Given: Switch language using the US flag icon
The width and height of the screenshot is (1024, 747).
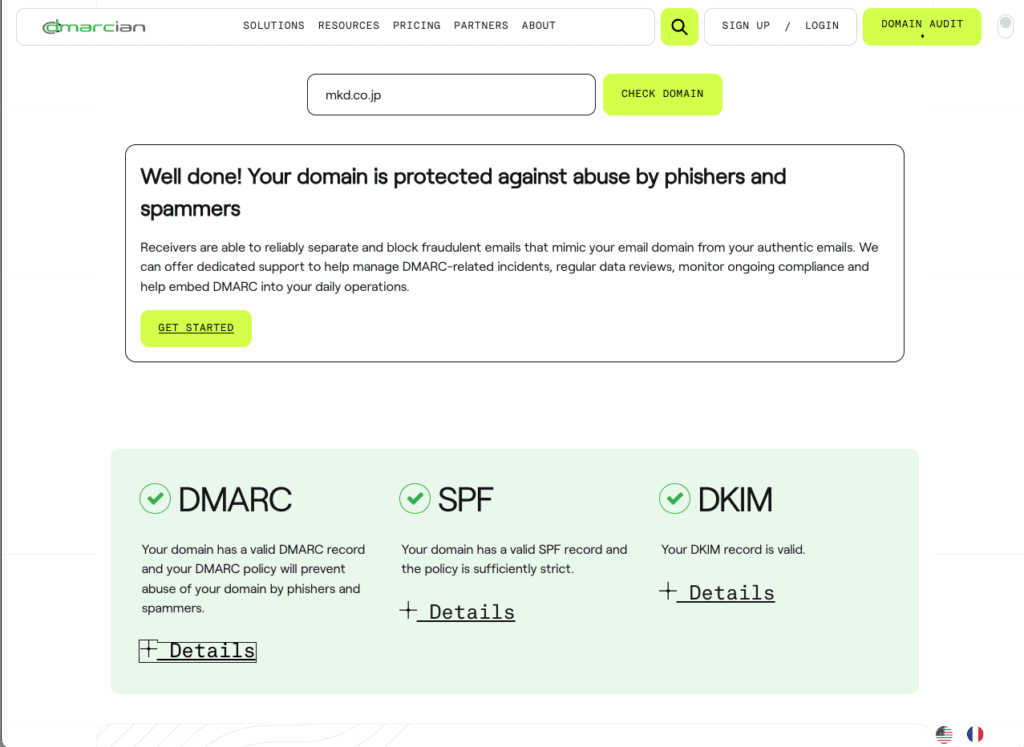Looking at the screenshot, I should tap(944, 734).
